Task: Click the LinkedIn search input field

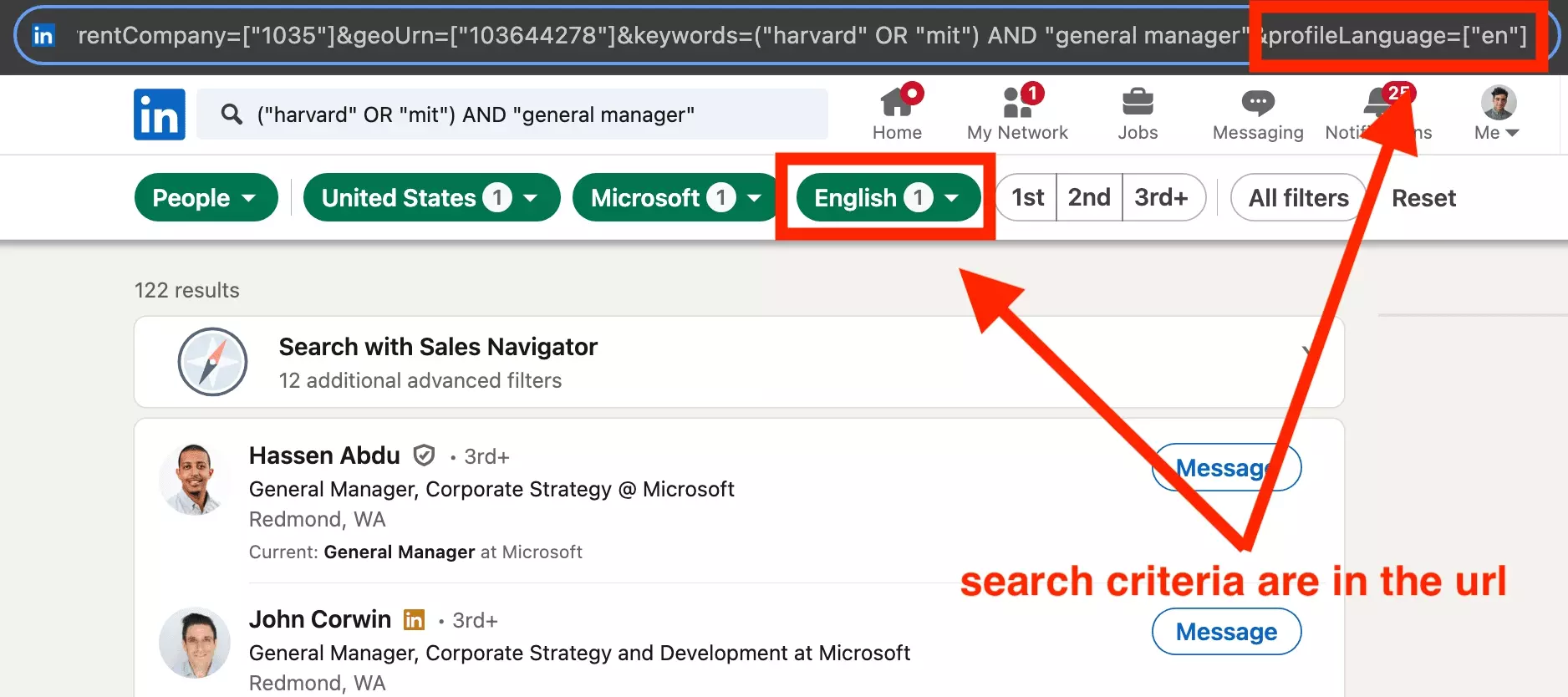Action: 512,114
